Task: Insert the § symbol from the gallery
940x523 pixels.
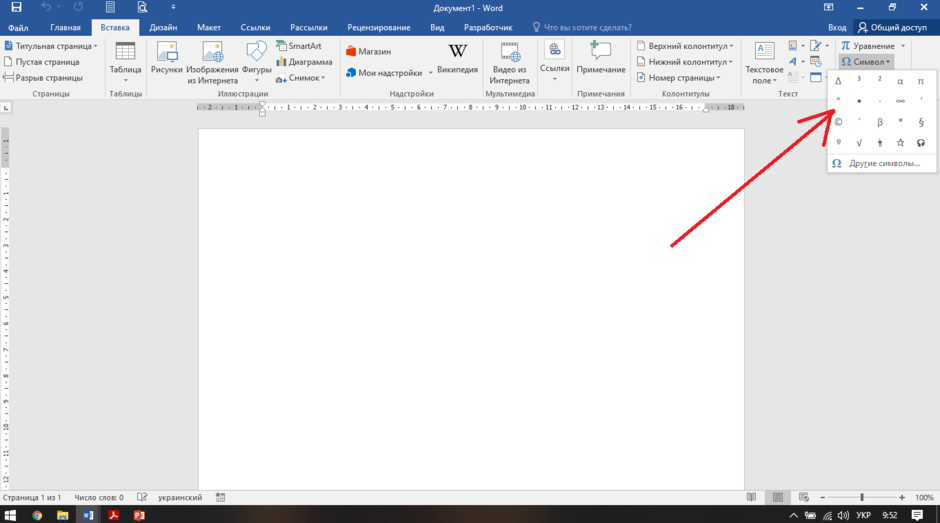Action: coord(921,122)
